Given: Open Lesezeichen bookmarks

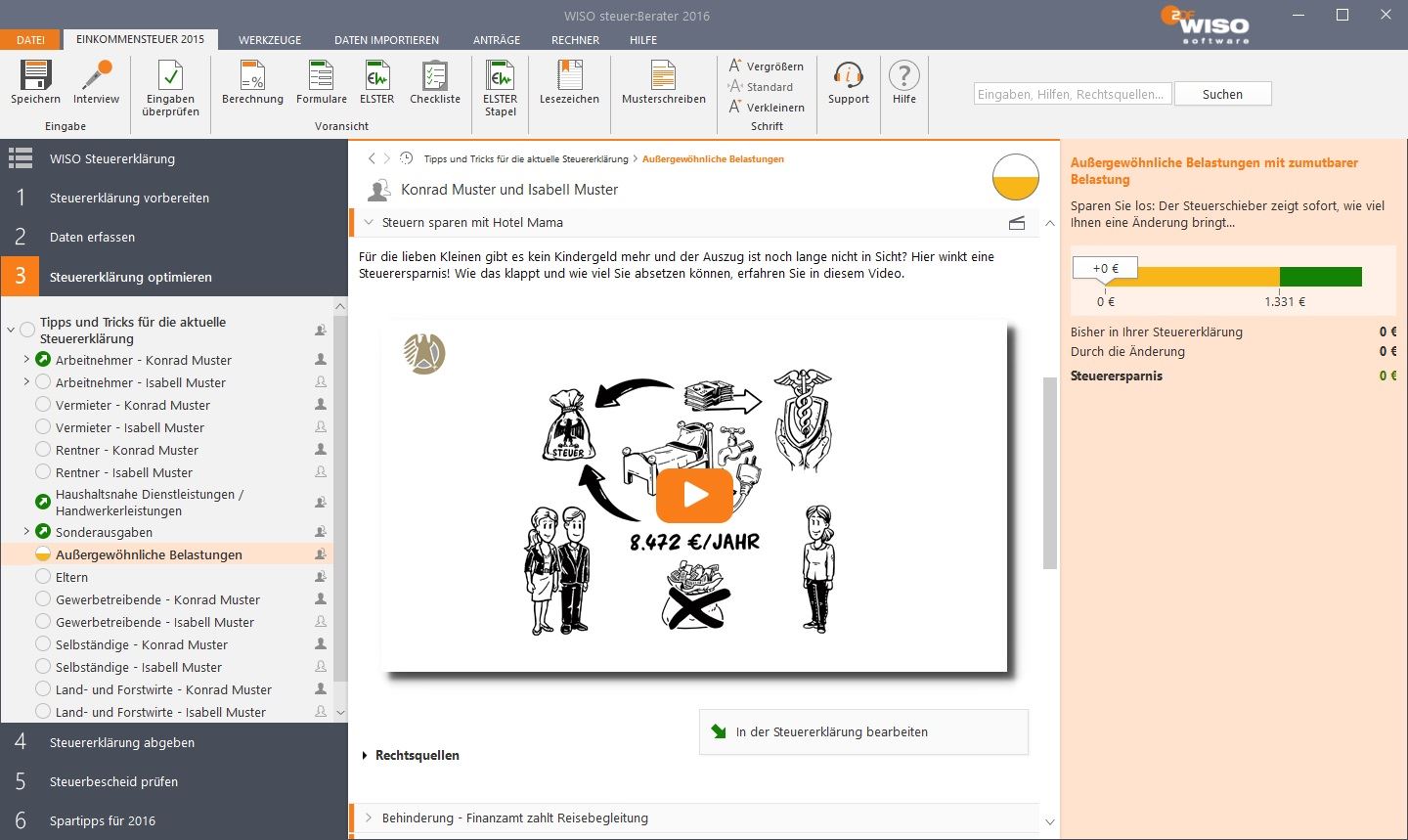Looking at the screenshot, I should coord(569,81).
